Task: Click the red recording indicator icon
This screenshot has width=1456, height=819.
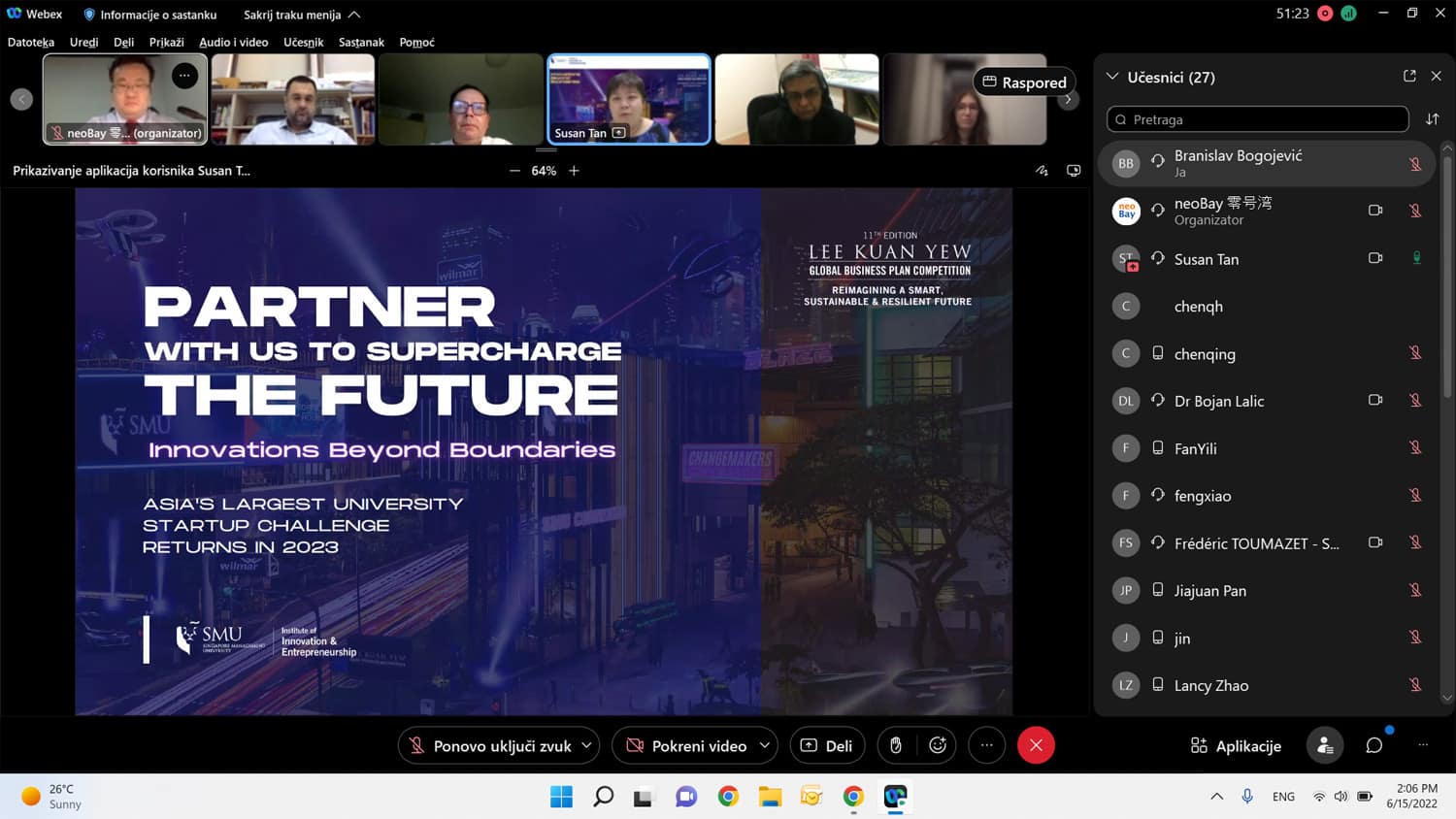Action: pos(1325,14)
